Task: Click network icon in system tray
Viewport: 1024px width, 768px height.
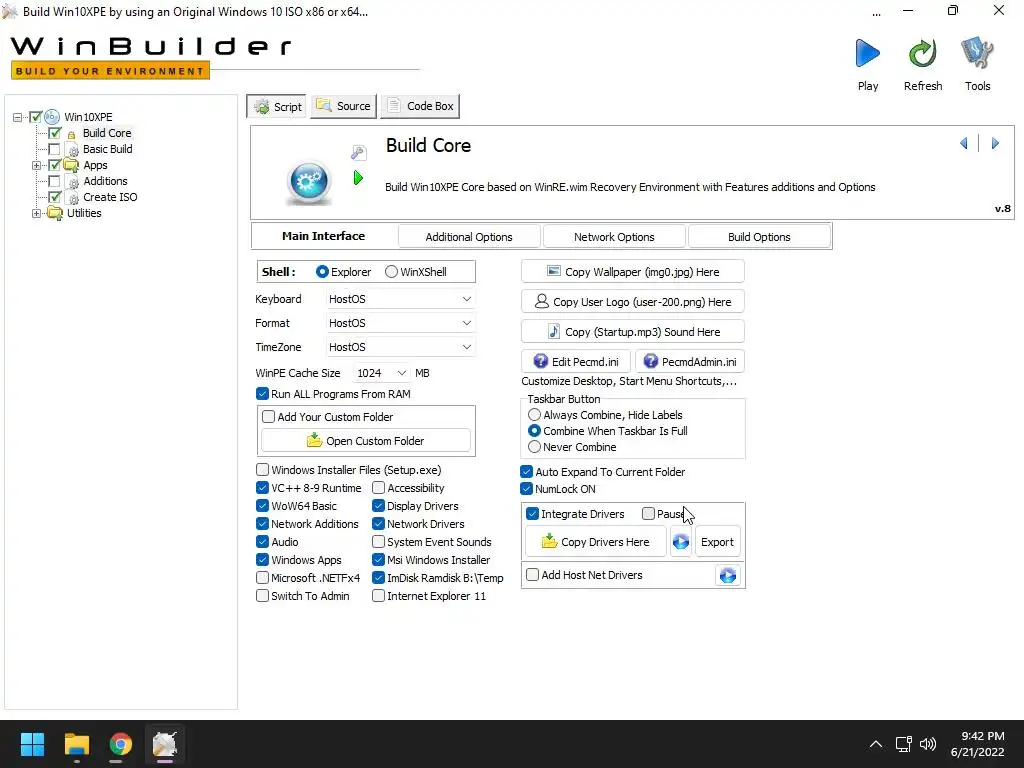Action: pos(903,744)
